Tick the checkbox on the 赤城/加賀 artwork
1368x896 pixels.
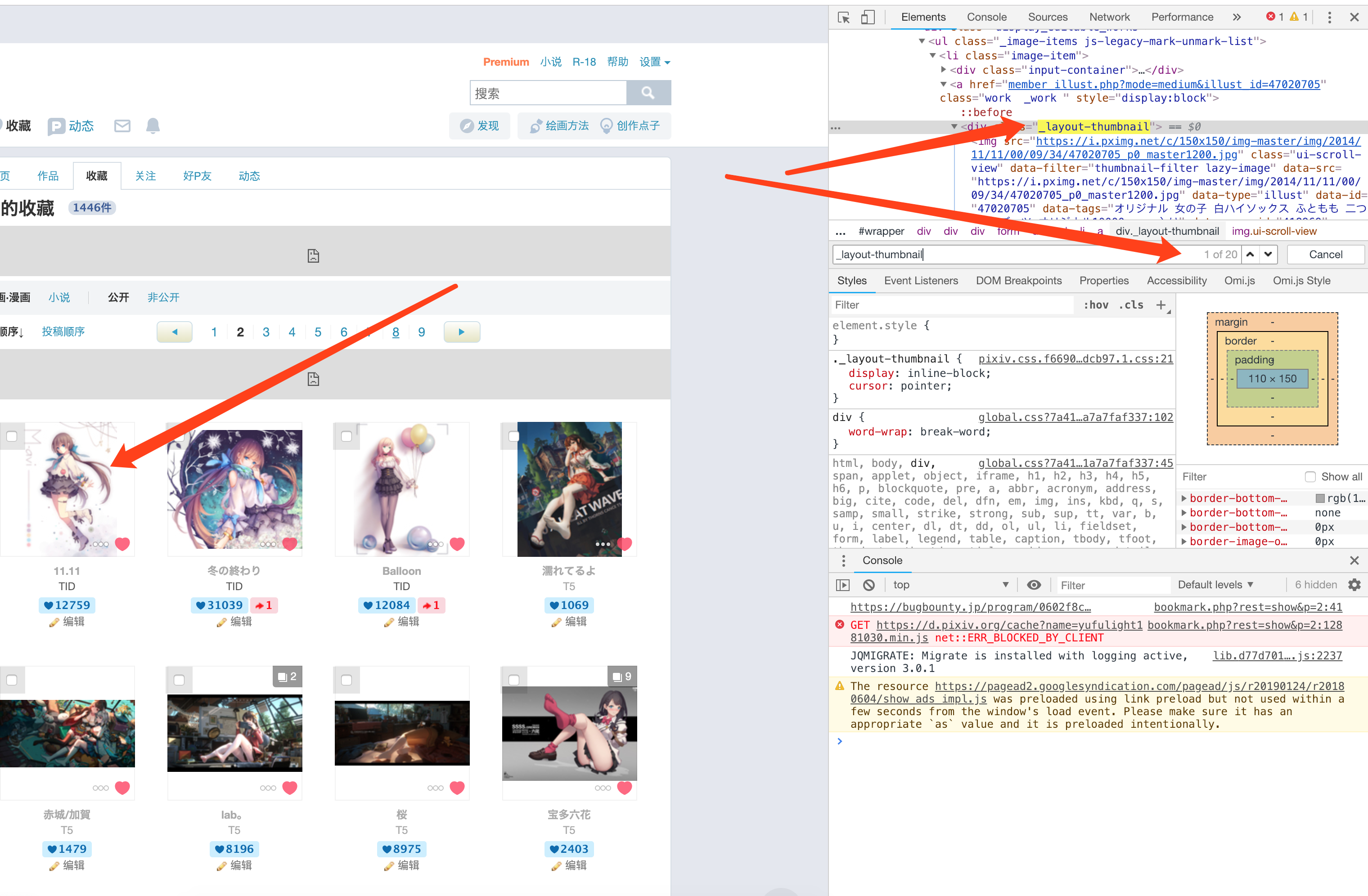click(x=12, y=680)
